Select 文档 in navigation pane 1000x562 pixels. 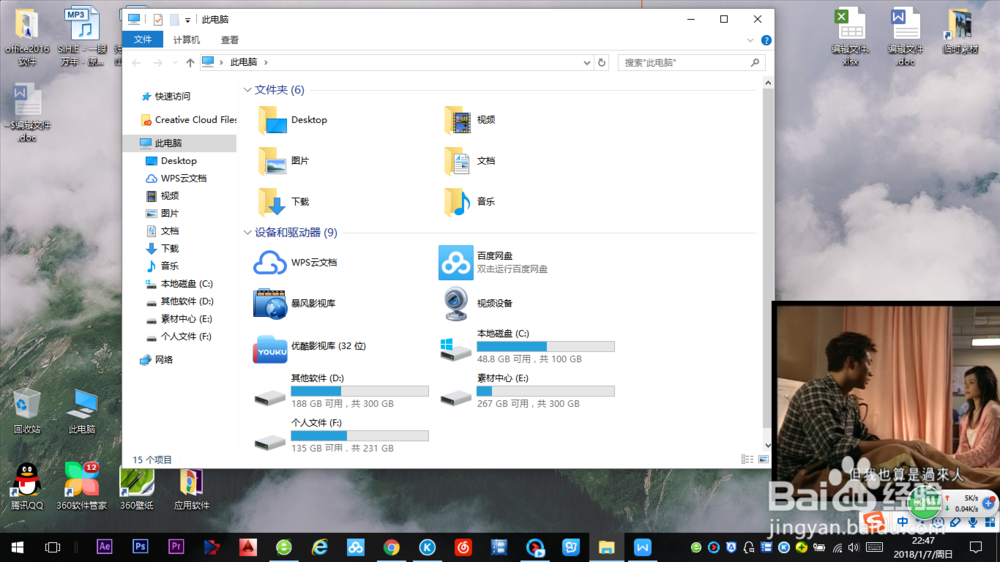[163, 231]
